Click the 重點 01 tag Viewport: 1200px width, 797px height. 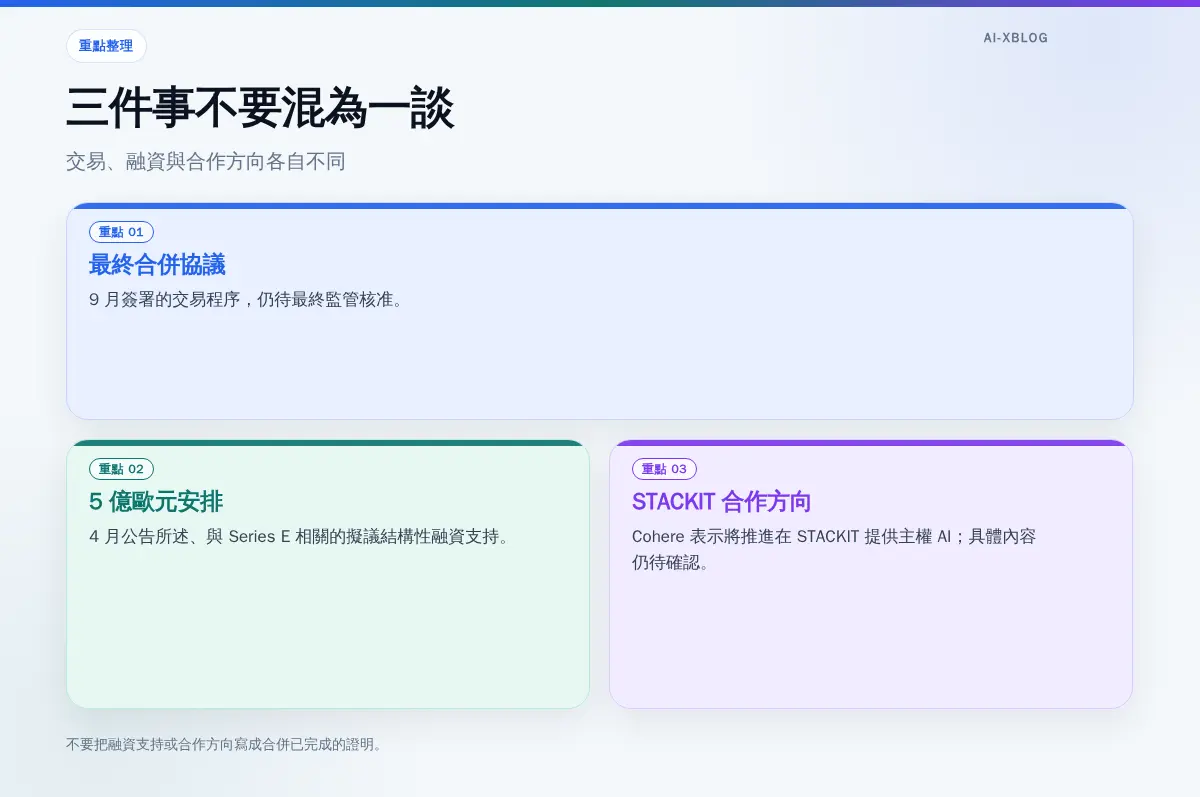121,232
